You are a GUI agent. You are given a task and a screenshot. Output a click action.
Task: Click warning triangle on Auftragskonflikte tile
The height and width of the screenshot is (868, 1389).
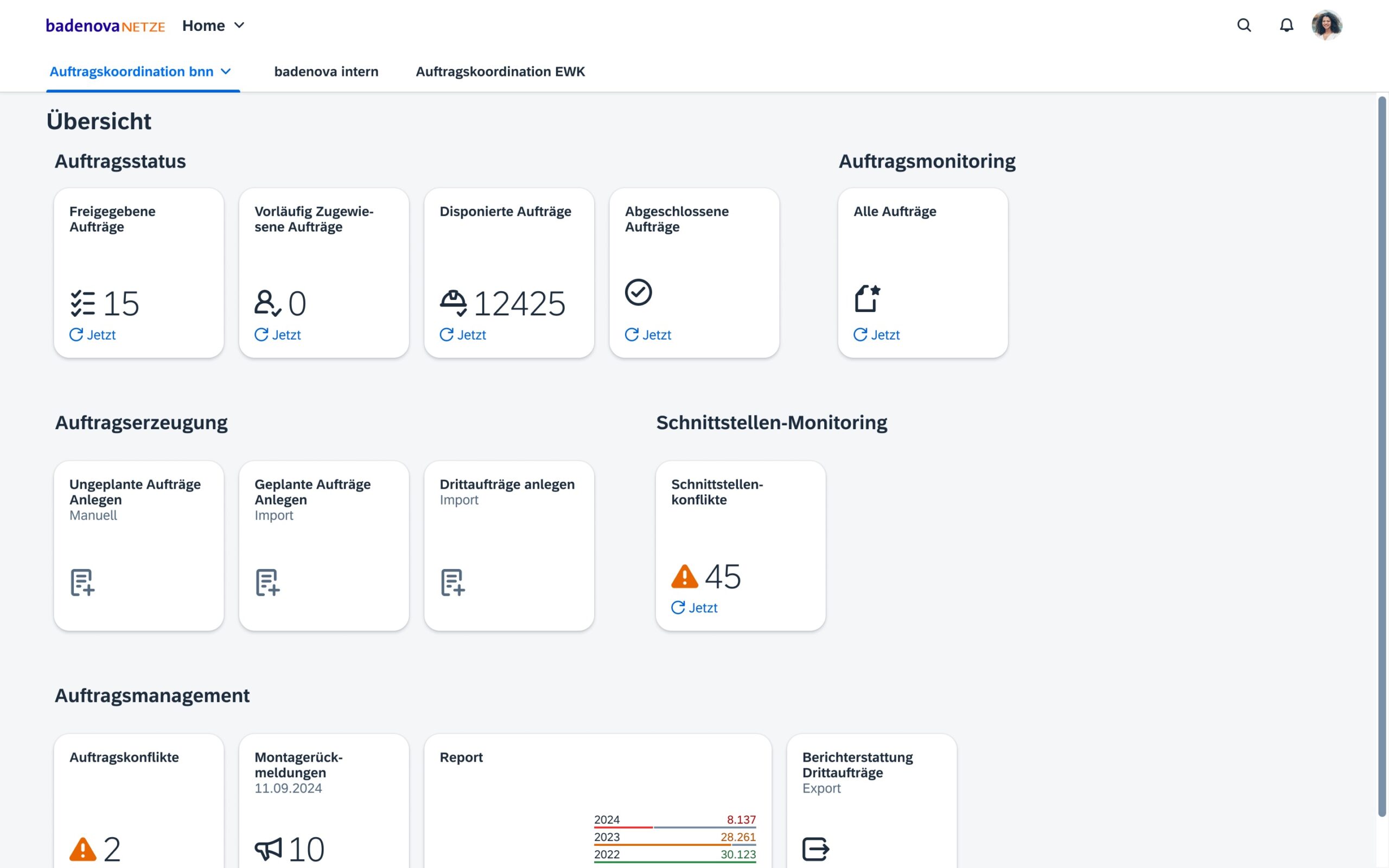(82, 849)
